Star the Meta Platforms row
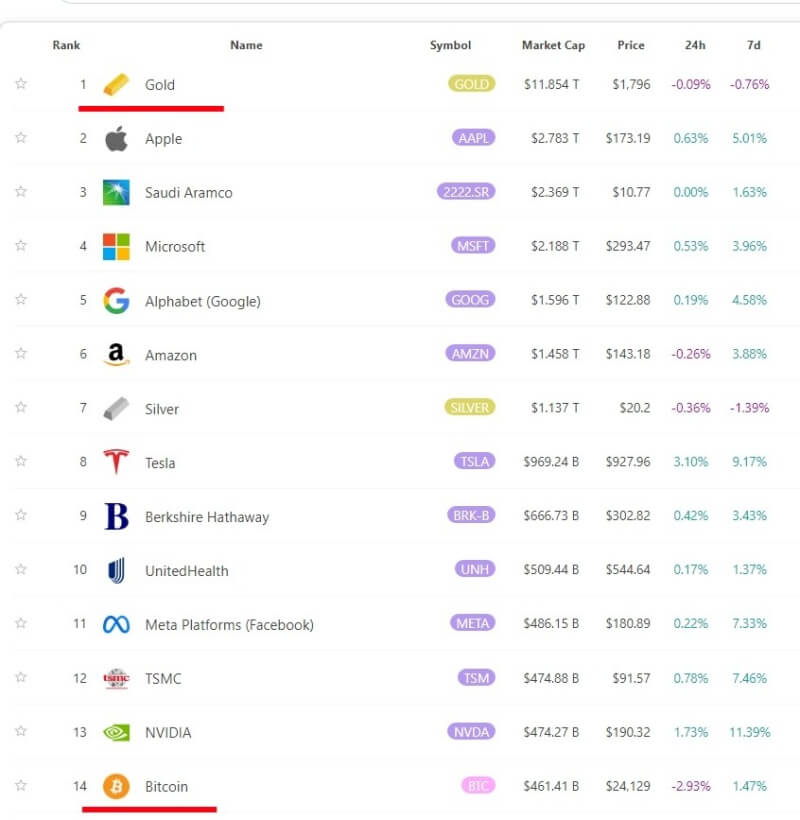Image resolution: width=800 pixels, height=820 pixels. click(x=21, y=623)
